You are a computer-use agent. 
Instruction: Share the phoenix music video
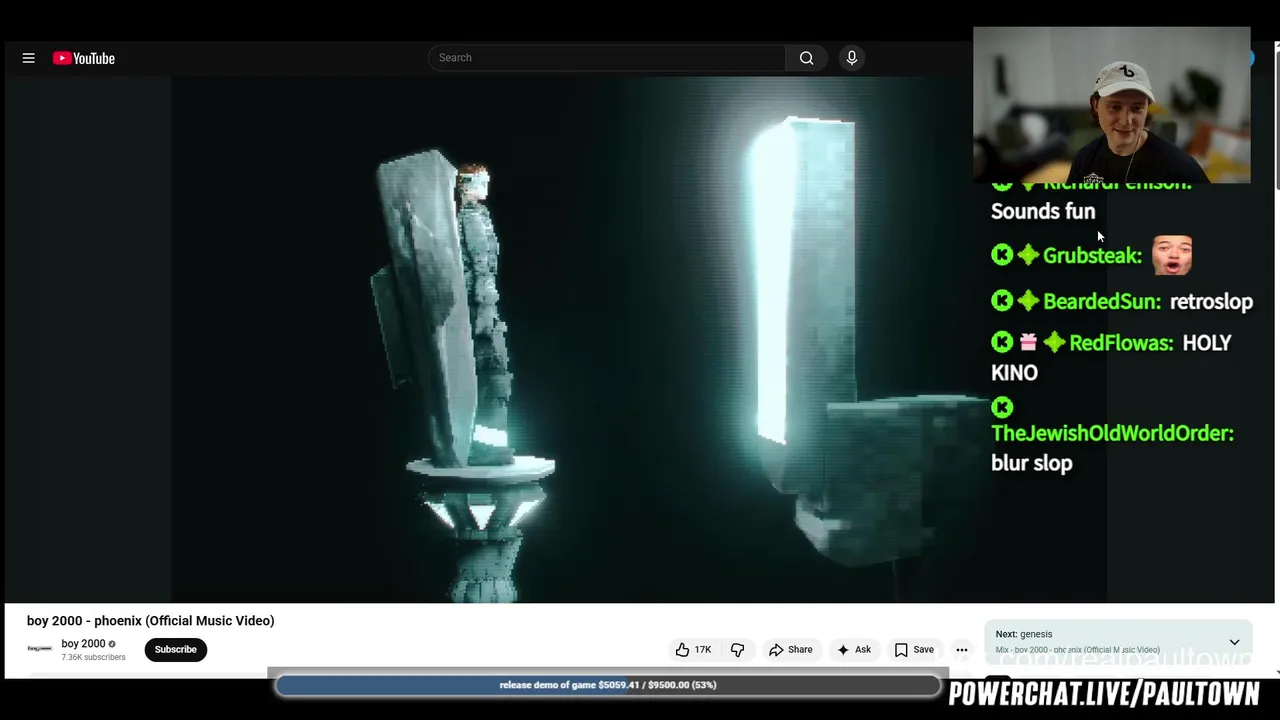point(790,649)
